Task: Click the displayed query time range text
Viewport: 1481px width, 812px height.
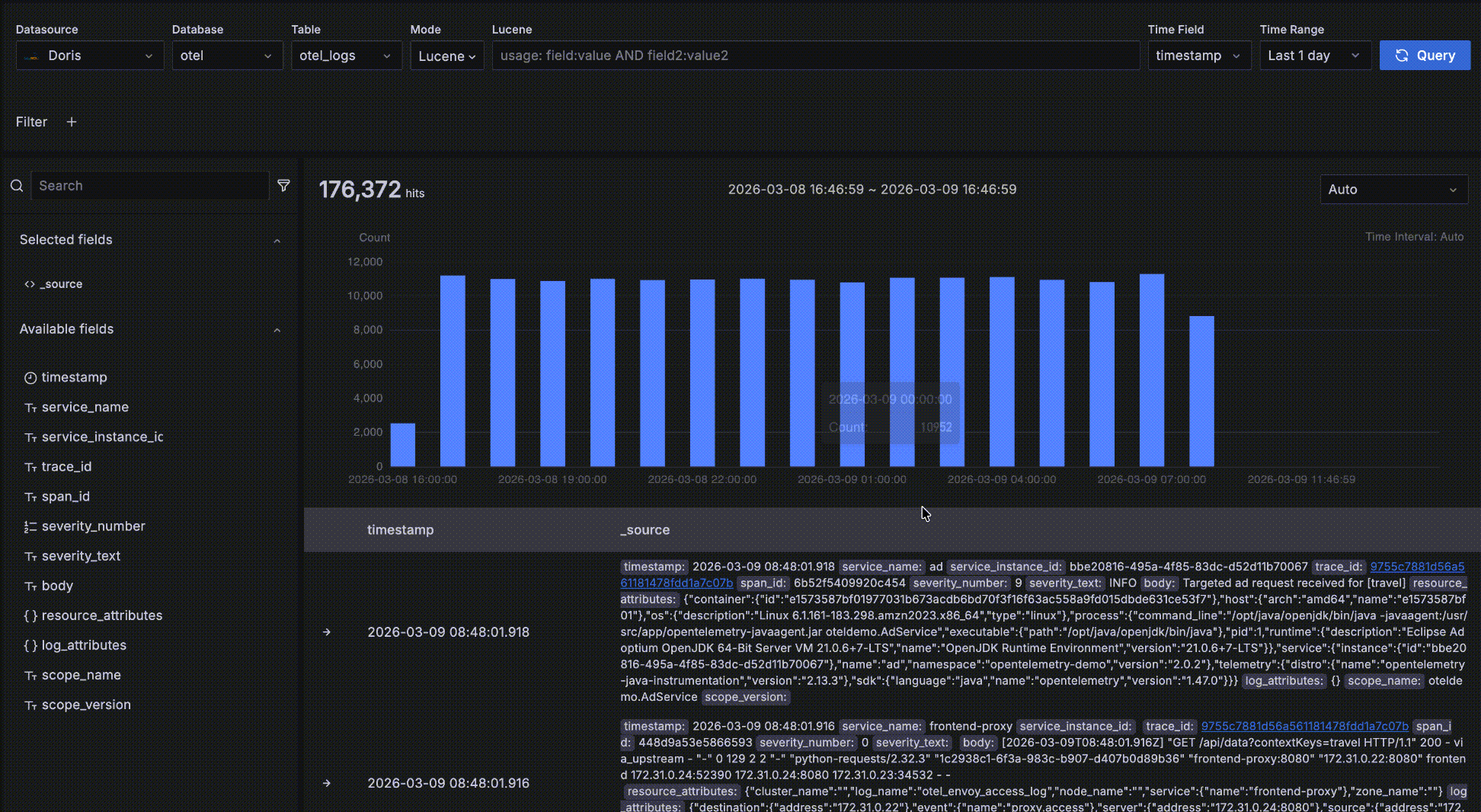Action: [x=872, y=189]
